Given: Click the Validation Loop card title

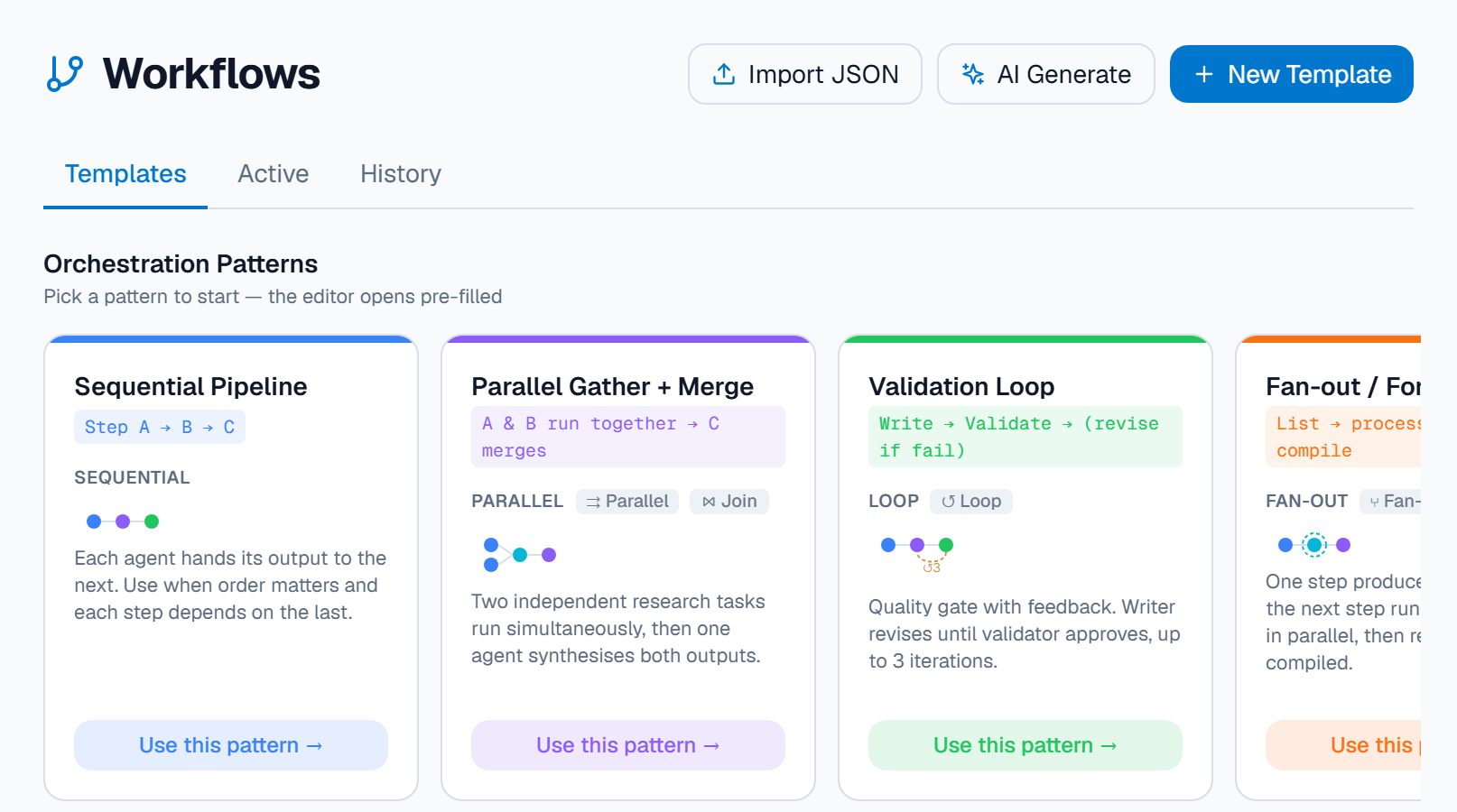Looking at the screenshot, I should pyautogui.click(x=962, y=386).
